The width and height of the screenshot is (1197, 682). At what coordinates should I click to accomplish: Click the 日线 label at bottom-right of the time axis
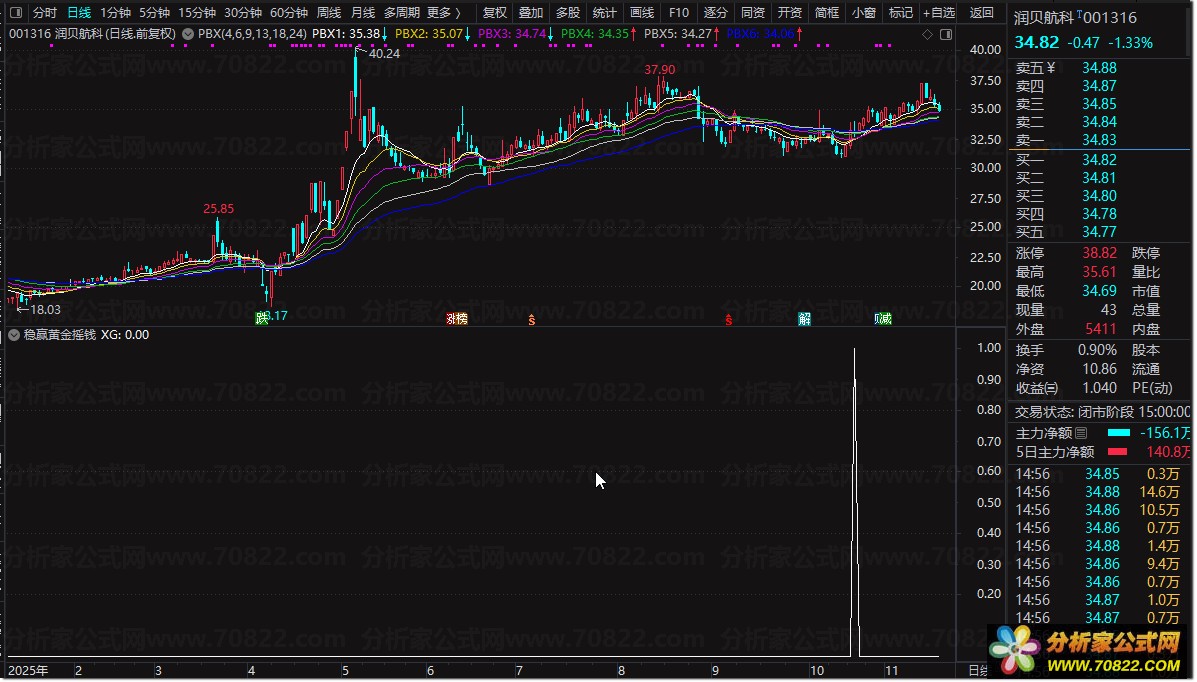pos(977,671)
